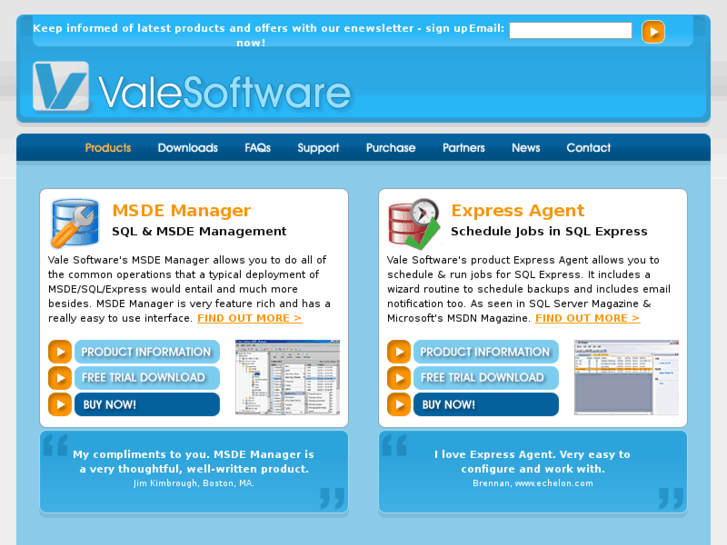Screen dimensions: 727x545
Task: Focus the newsletter Email input field
Action: click(570, 31)
